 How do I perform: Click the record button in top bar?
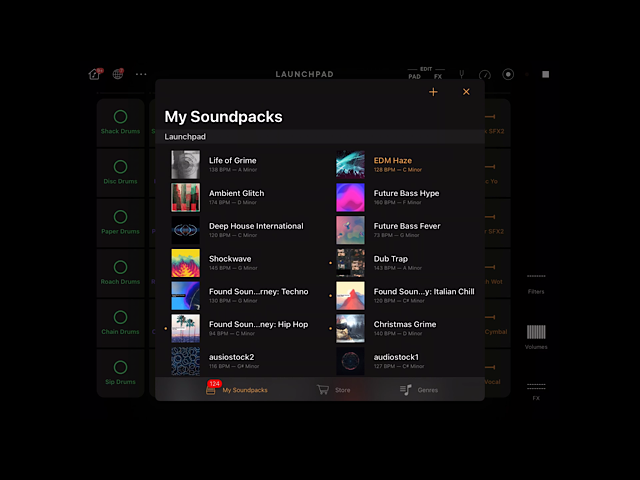tap(509, 74)
